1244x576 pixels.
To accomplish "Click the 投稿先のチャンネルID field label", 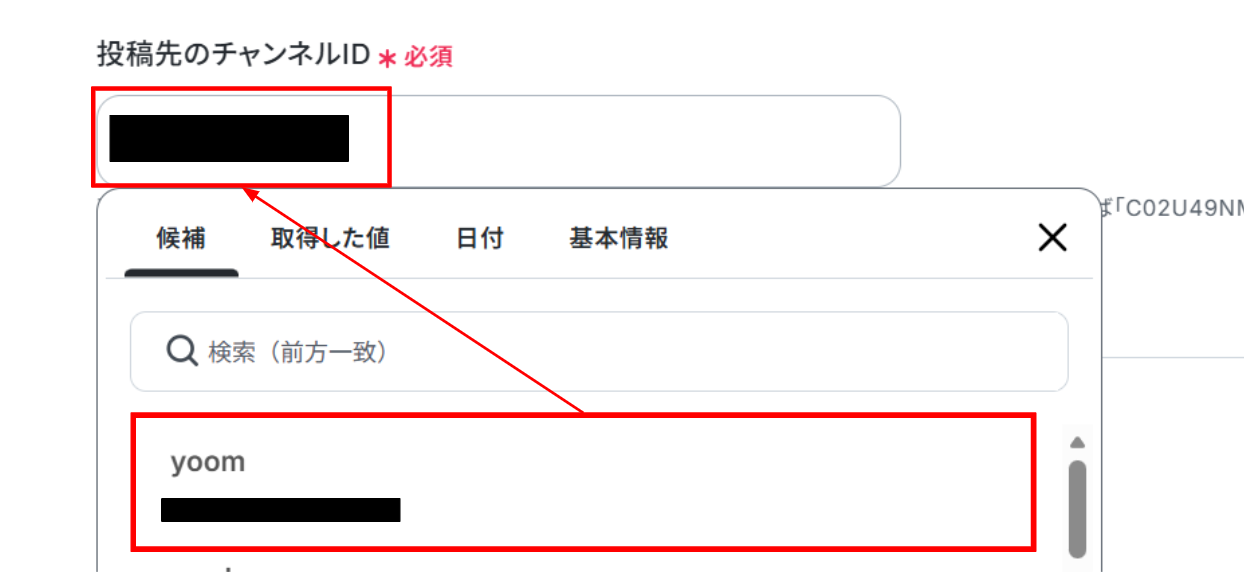I will (x=234, y=54).
